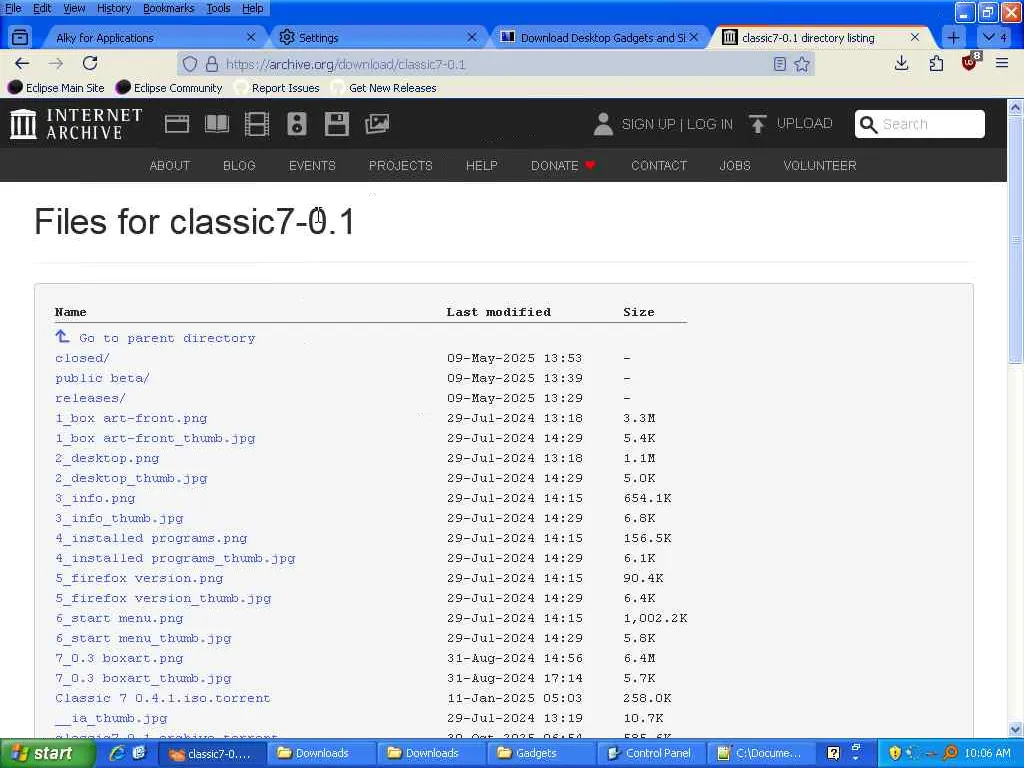
Task: Click the security shield tray icon
Action: pos(895,753)
